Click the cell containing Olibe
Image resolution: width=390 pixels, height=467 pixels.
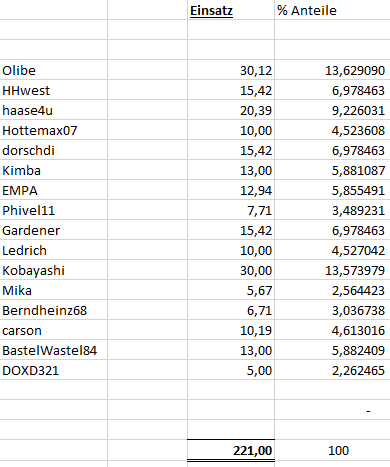pyautogui.click(x=54, y=70)
